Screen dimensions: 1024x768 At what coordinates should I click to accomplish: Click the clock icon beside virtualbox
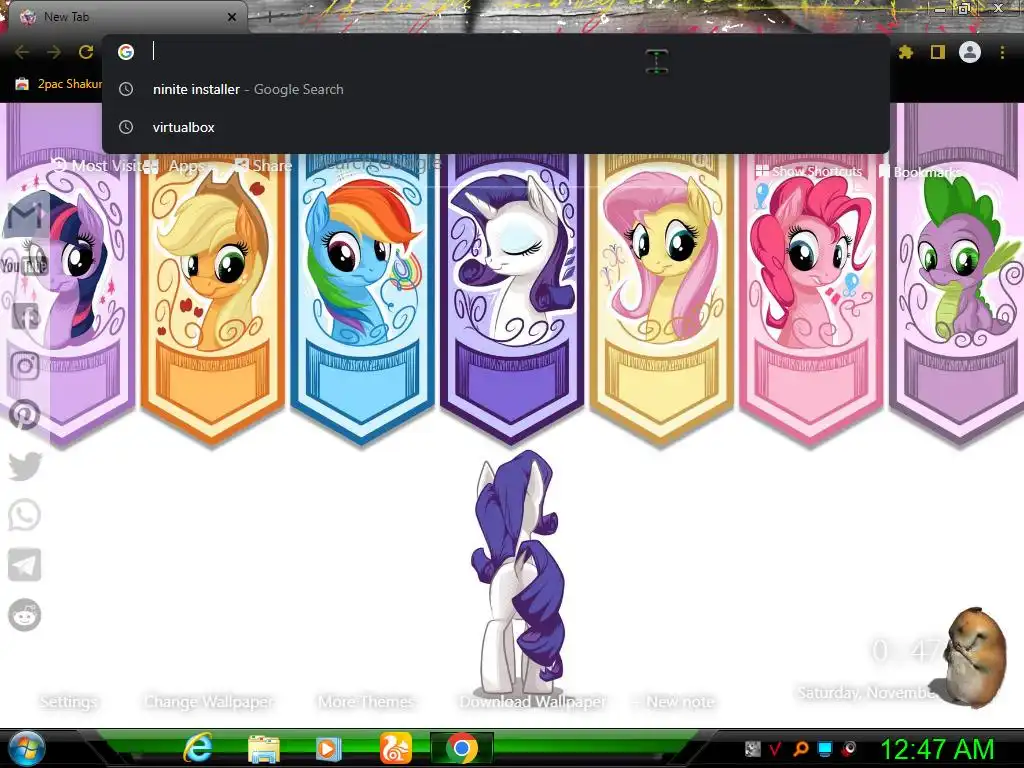pos(126,127)
